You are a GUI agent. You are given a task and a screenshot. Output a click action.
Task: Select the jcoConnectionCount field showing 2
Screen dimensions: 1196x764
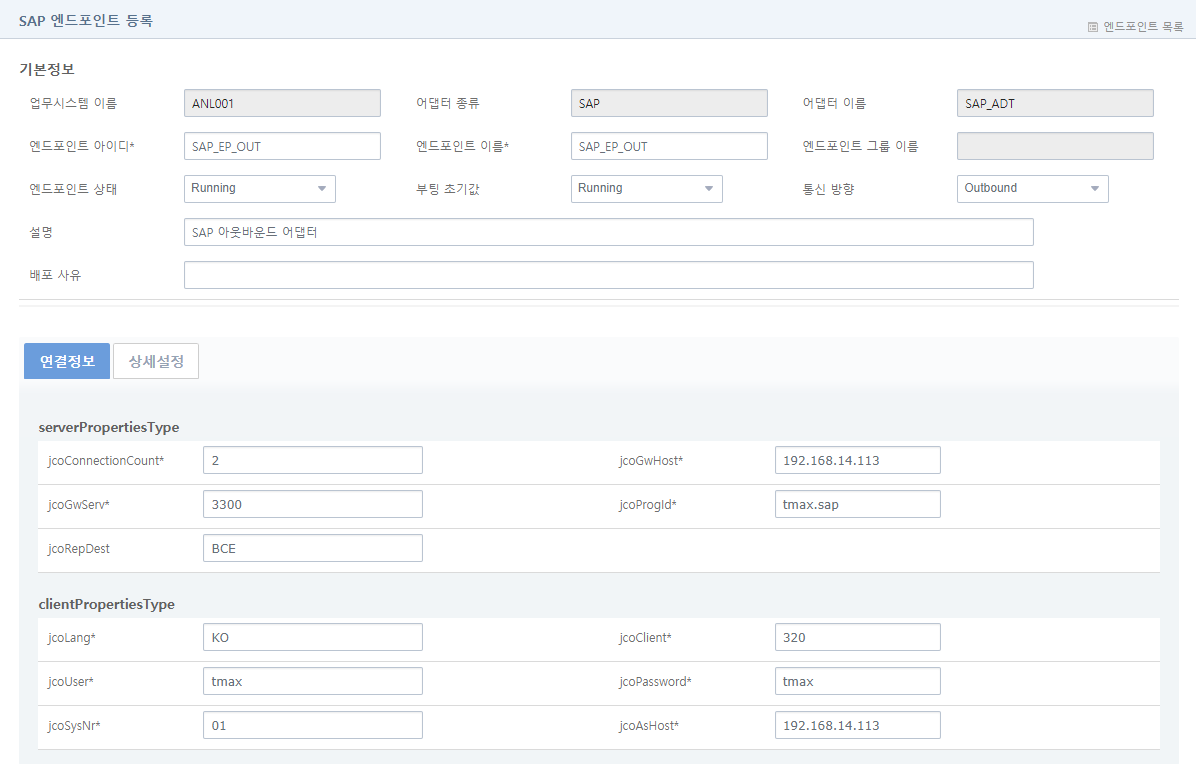(313, 460)
